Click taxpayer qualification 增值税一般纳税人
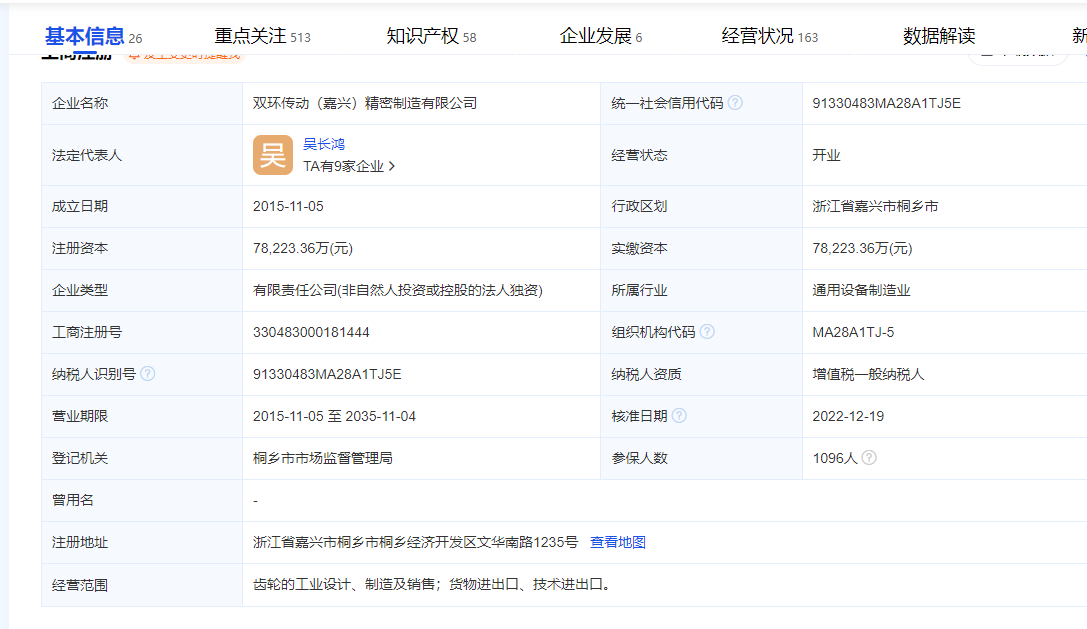The height and width of the screenshot is (629, 1087). click(x=868, y=374)
